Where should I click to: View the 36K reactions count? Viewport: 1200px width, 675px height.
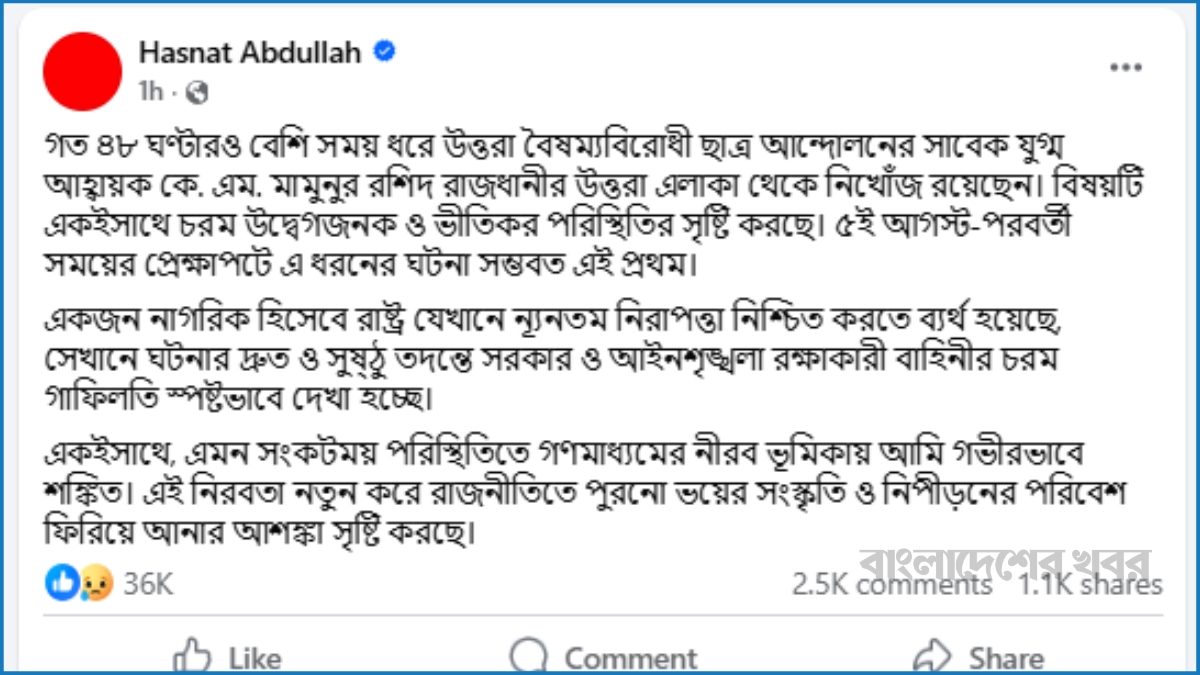coord(147,584)
